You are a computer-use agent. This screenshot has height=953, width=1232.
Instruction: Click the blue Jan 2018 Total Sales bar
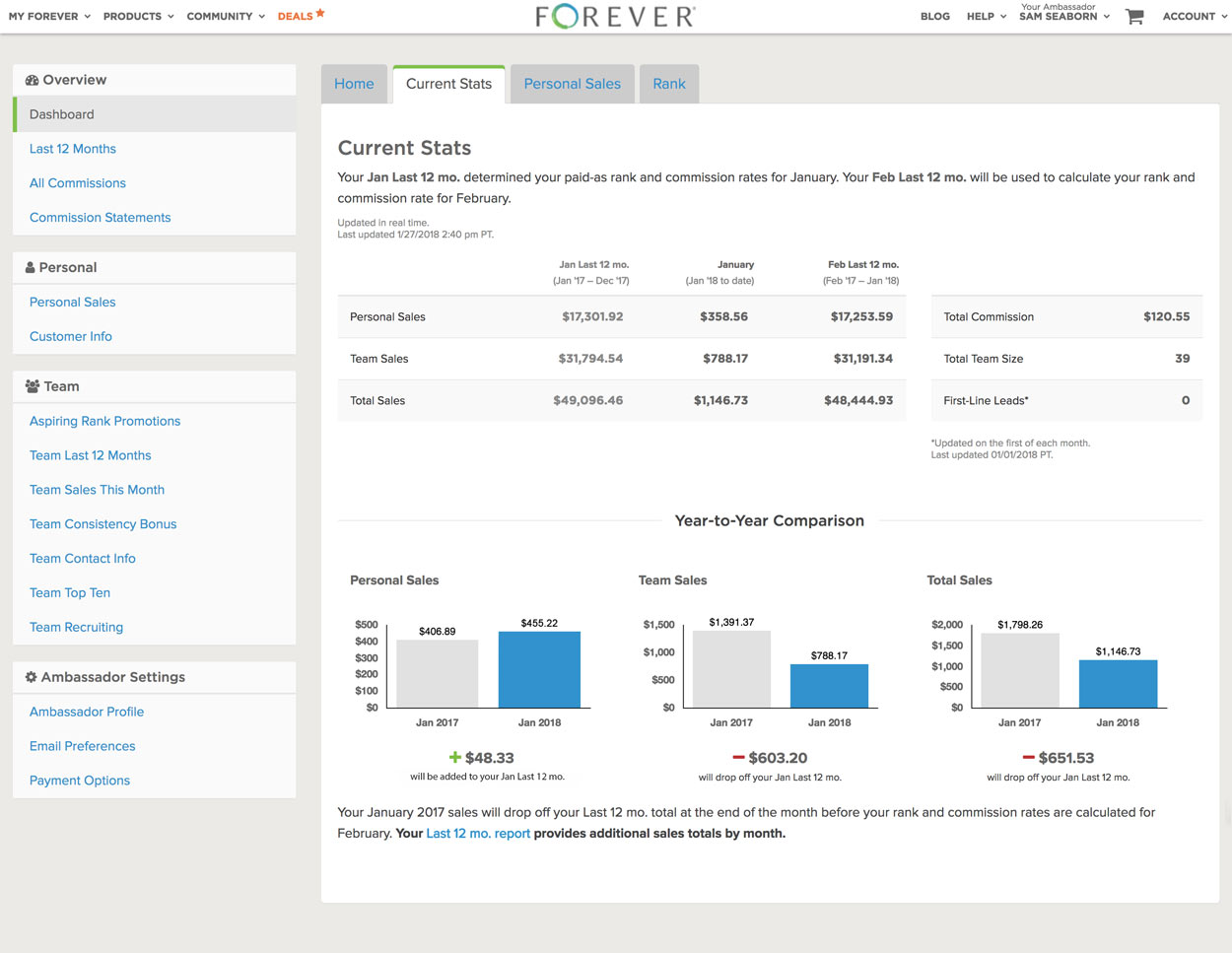coord(1118,684)
